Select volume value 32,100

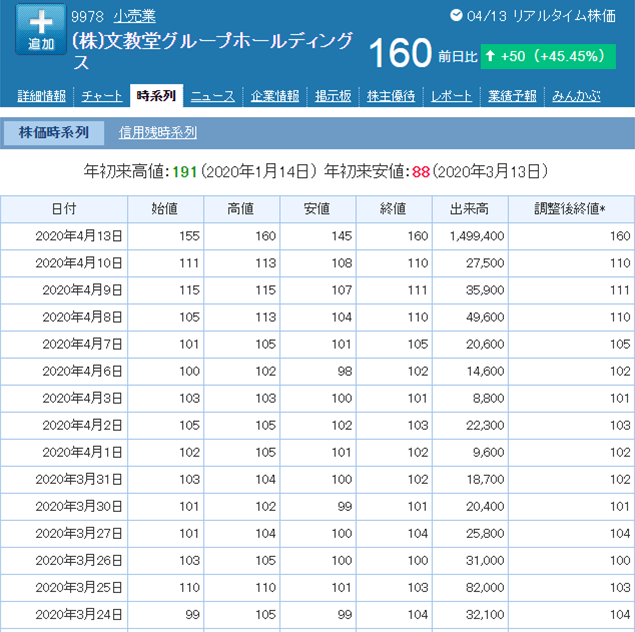485,615
